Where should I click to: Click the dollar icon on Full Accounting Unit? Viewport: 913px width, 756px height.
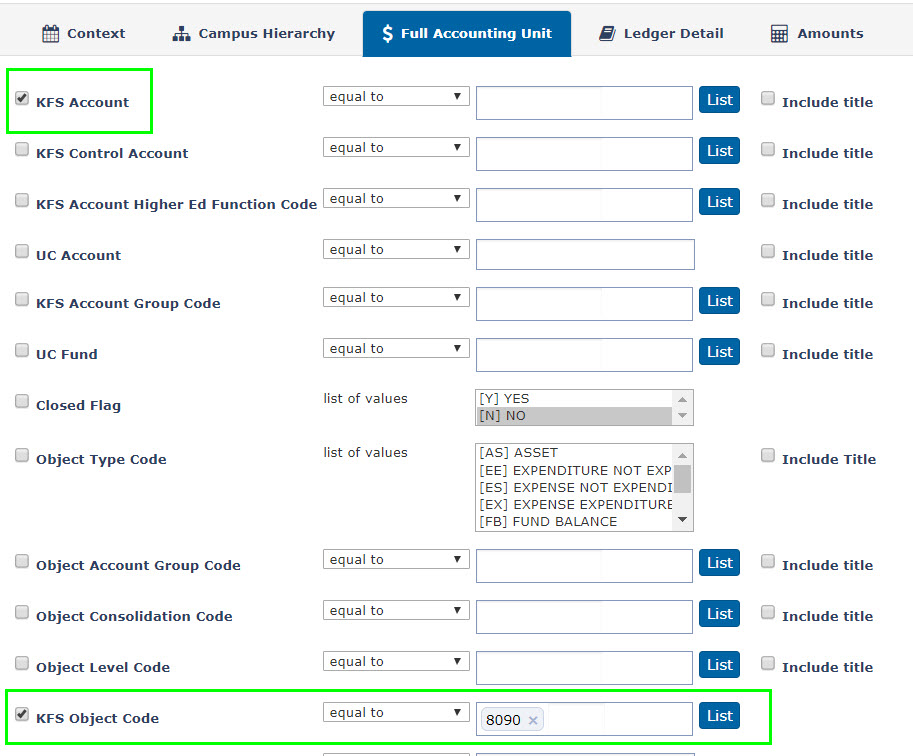point(387,34)
